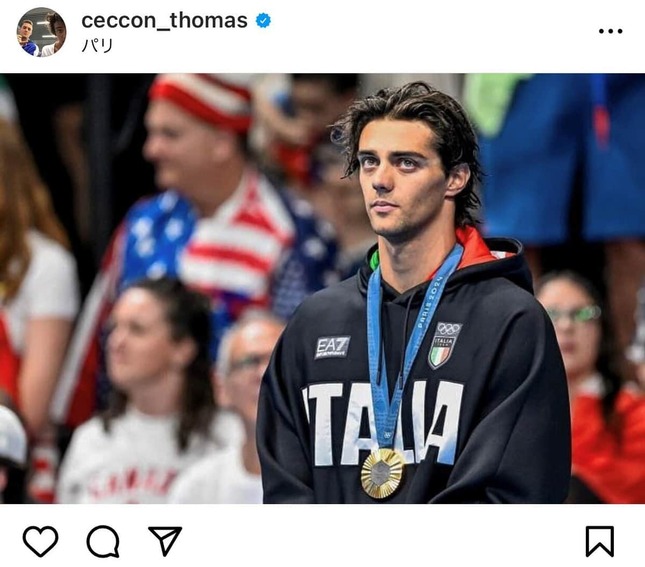Click the EA7 logo on the hoodie
The width and height of the screenshot is (645, 567).
tap(332, 347)
